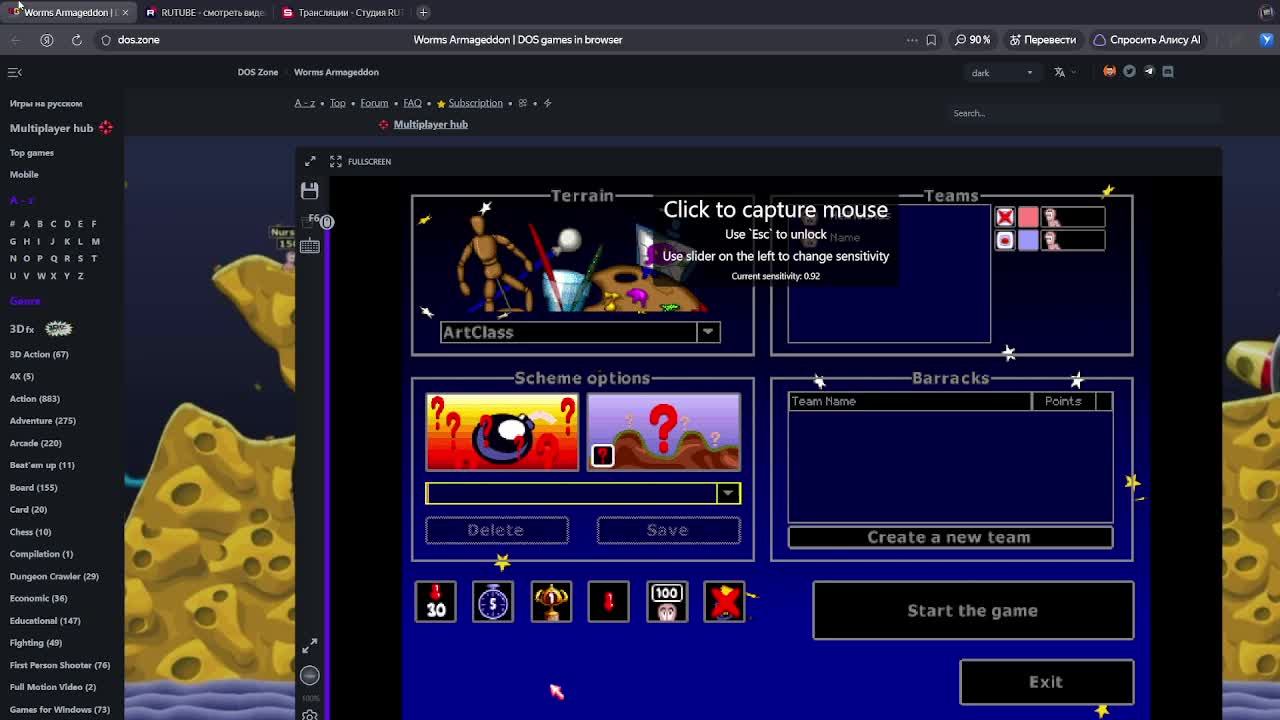Switch to the RUTUBE browser tab
Screen dimensions: 1280x720
205,12
